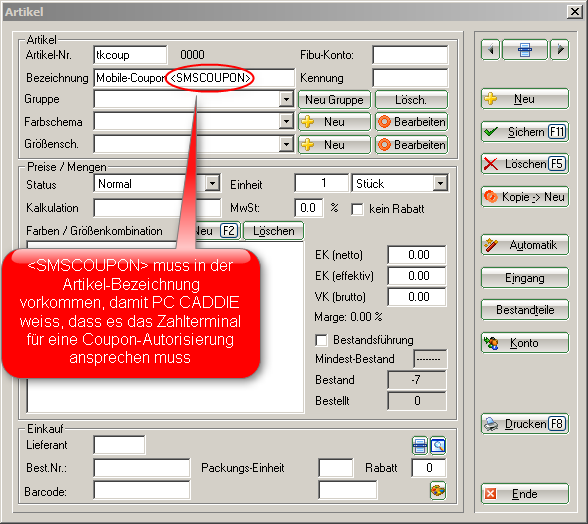Click the supplier list icon beside magnifier
Image resolution: width=588 pixels, height=524 pixels.
[420, 446]
